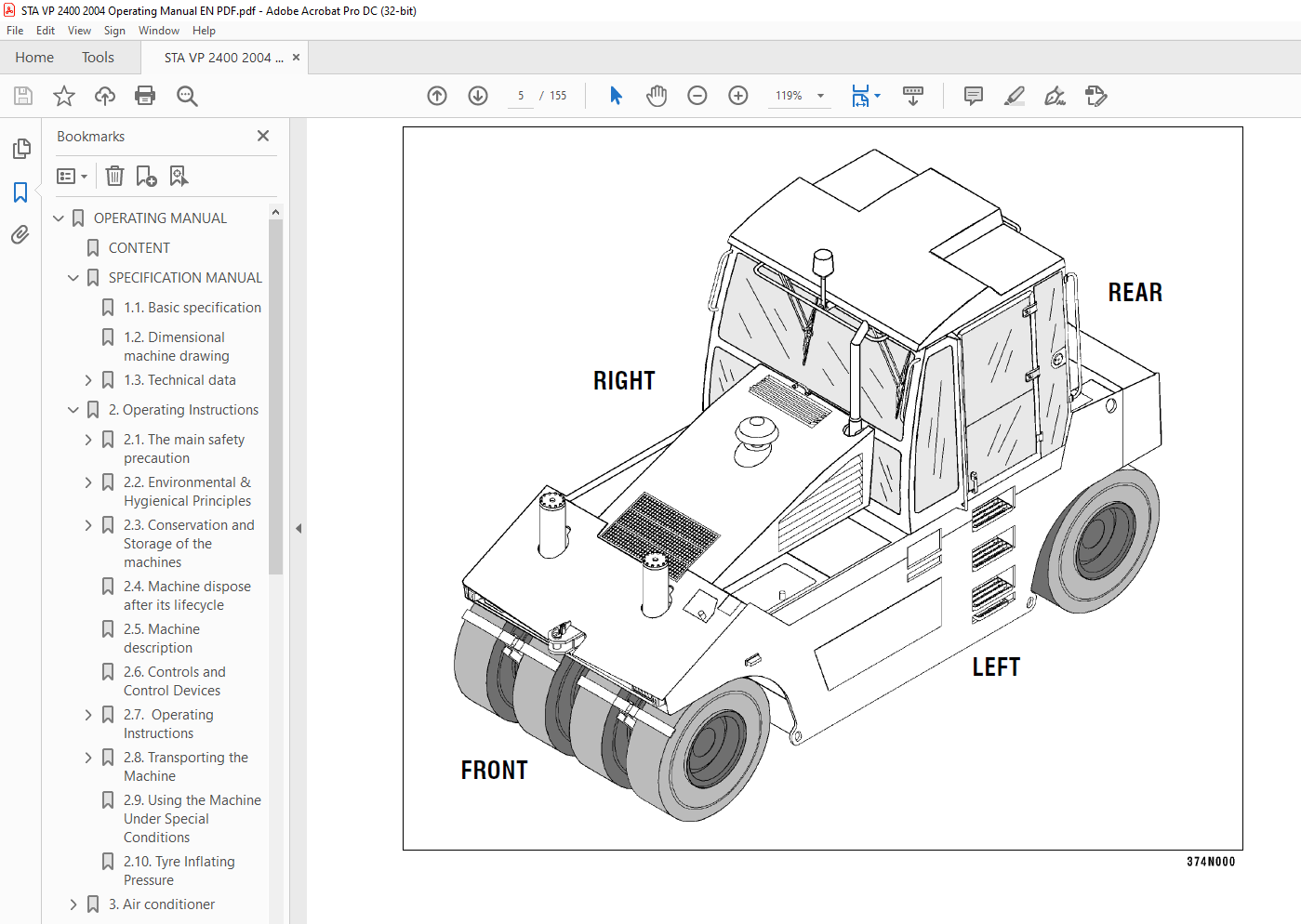The width and height of the screenshot is (1301, 924).
Task: Click the page number input field
Action: [521, 96]
